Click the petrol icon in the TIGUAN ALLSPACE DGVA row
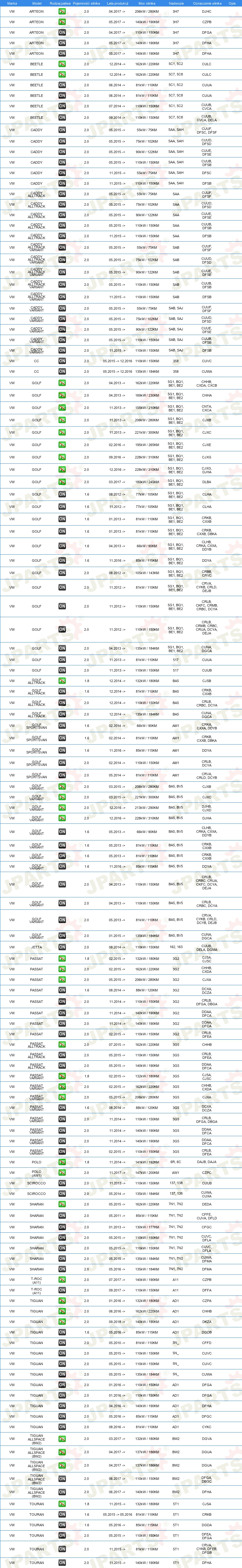The image size is (242, 1568). coord(62,1439)
